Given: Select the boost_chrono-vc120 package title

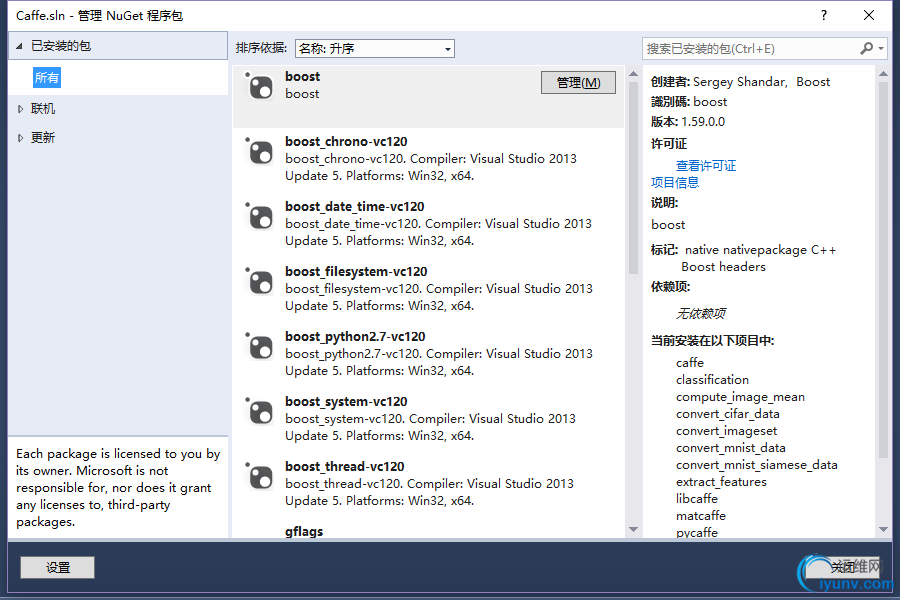Looking at the screenshot, I should pyautogui.click(x=346, y=141).
